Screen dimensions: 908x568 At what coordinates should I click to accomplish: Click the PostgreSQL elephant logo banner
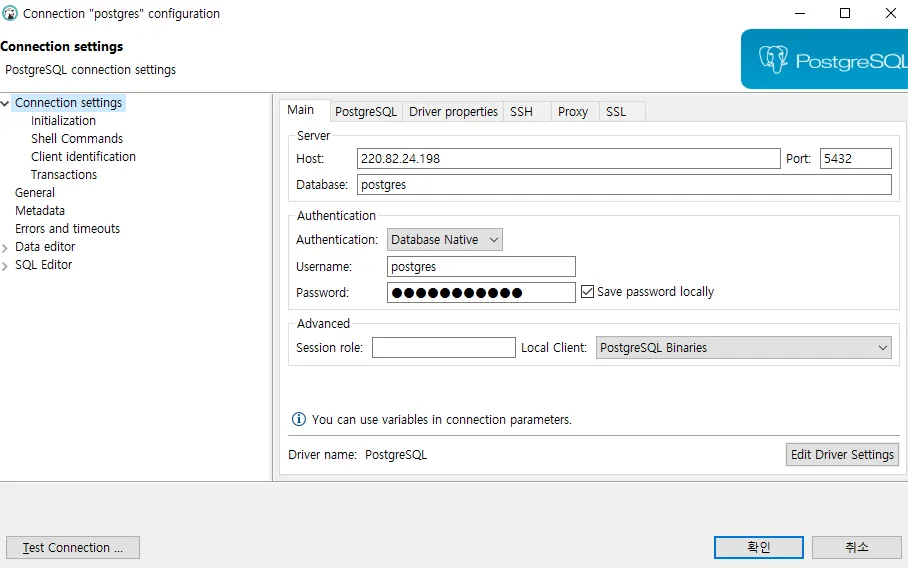click(x=824, y=59)
